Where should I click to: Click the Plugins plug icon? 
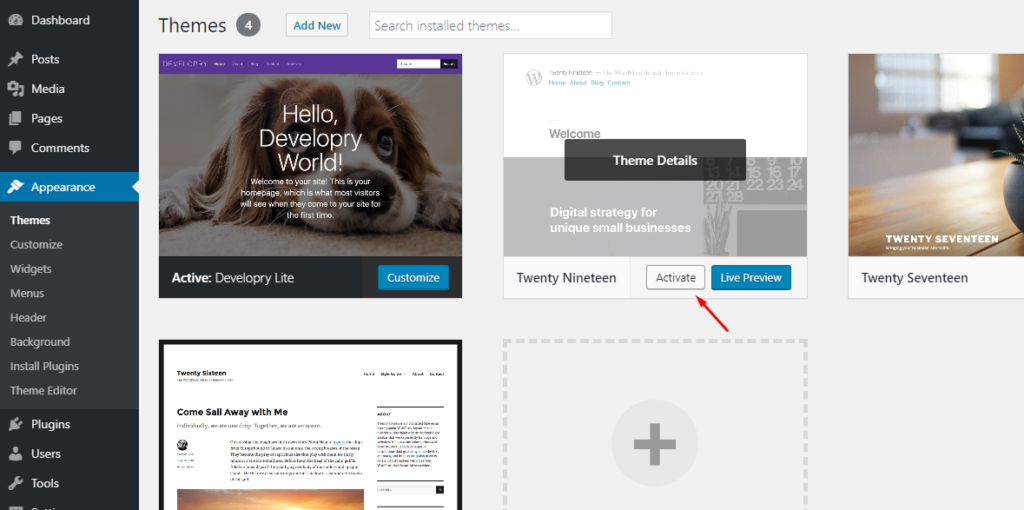(16, 424)
